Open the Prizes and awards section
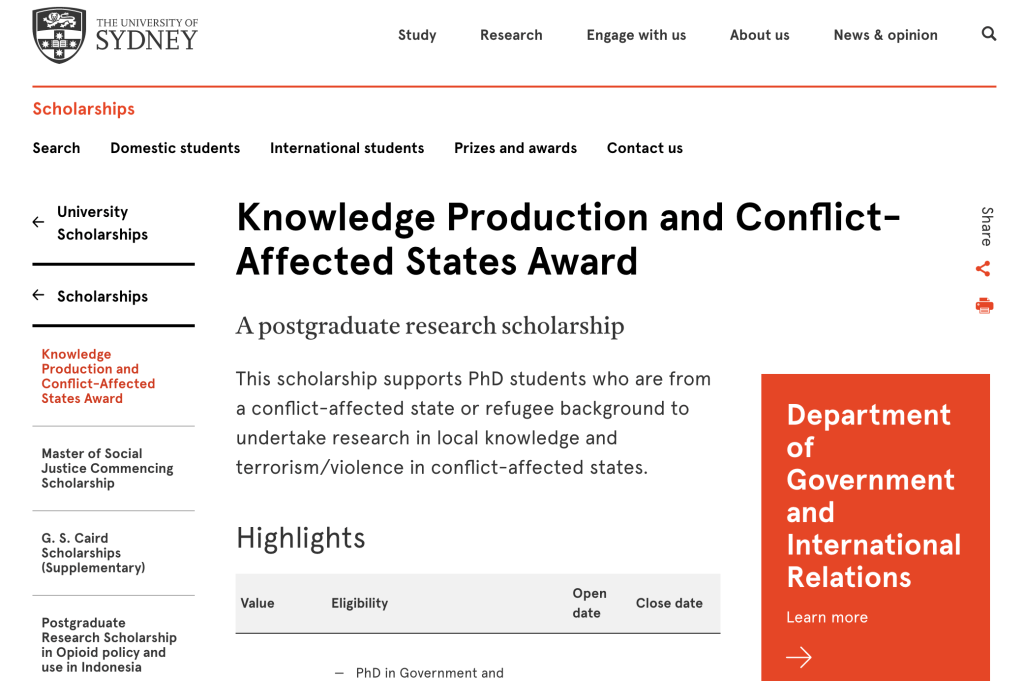The height and width of the screenshot is (681, 1023). (x=515, y=148)
